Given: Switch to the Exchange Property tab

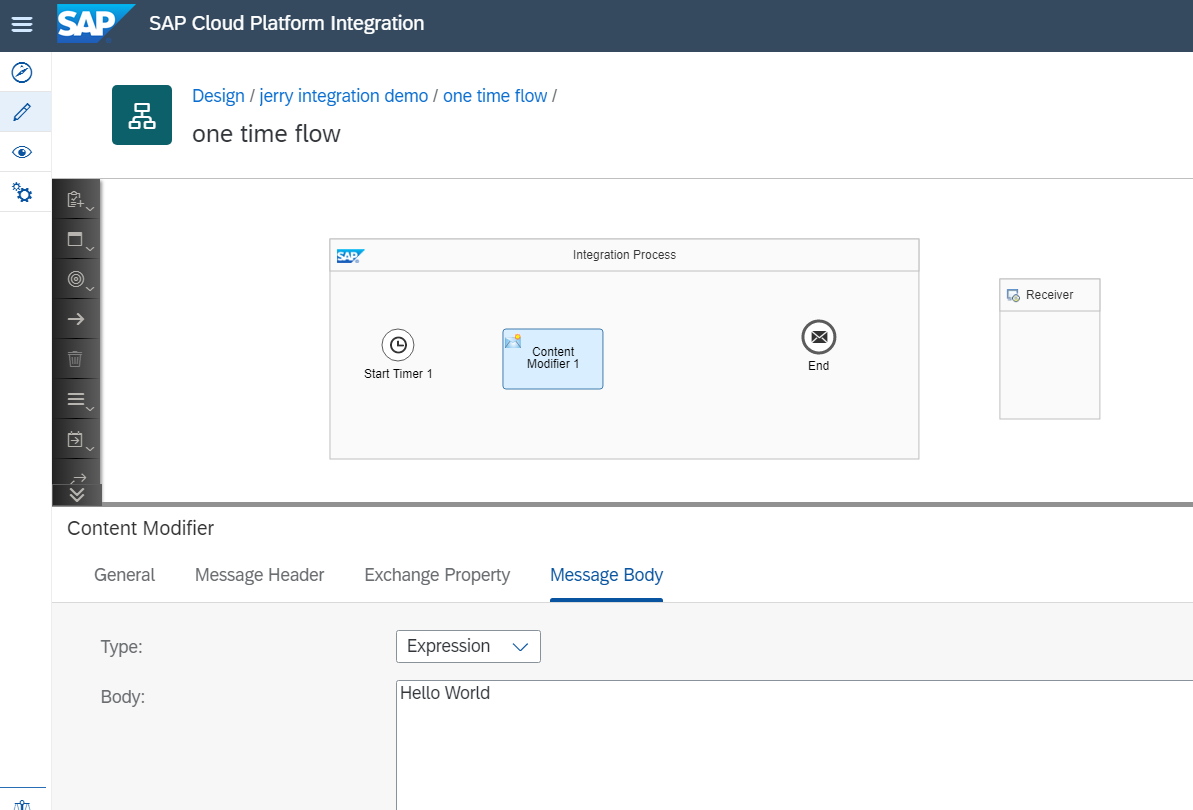Looking at the screenshot, I should (x=437, y=575).
